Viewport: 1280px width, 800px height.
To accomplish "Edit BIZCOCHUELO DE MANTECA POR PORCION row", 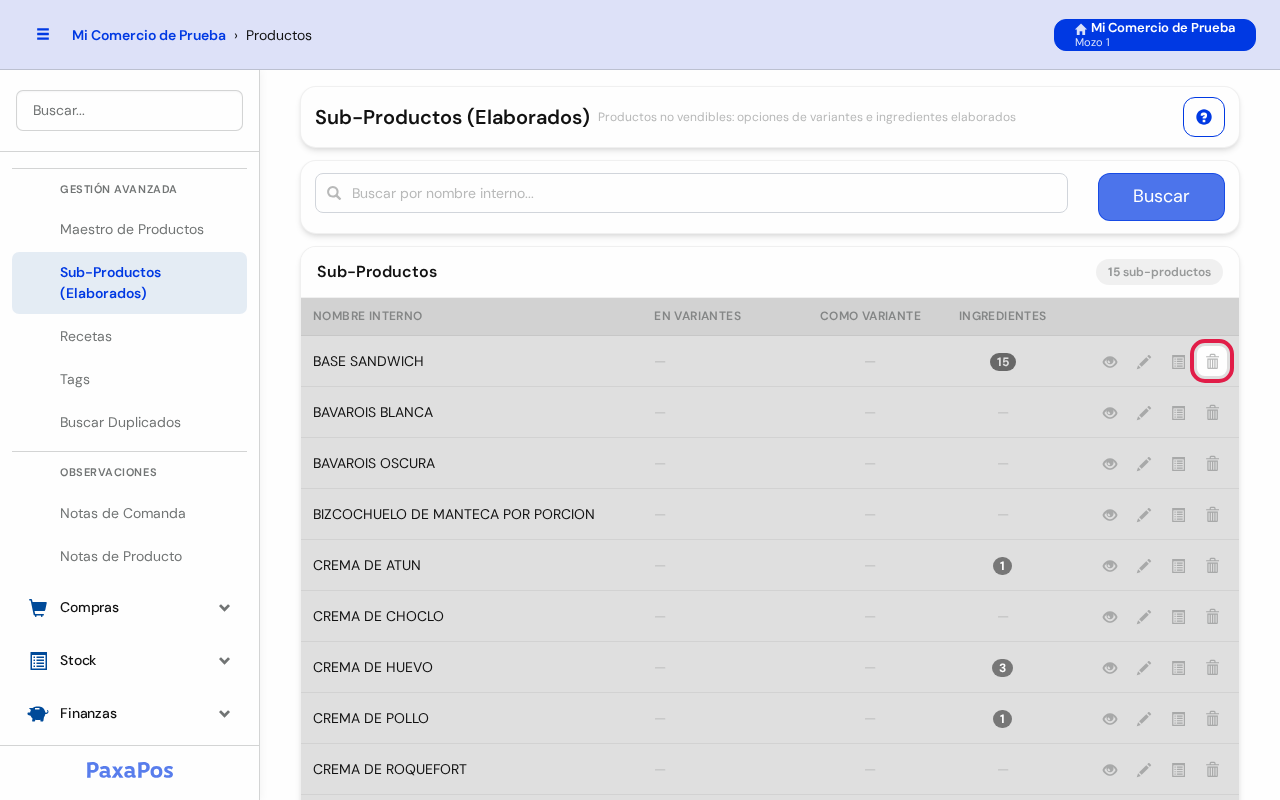I will coord(1144,515).
